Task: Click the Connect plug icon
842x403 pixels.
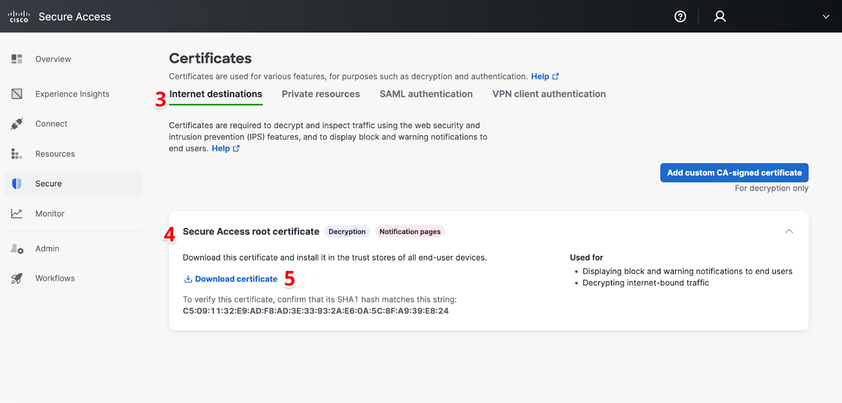Action: click(17, 124)
